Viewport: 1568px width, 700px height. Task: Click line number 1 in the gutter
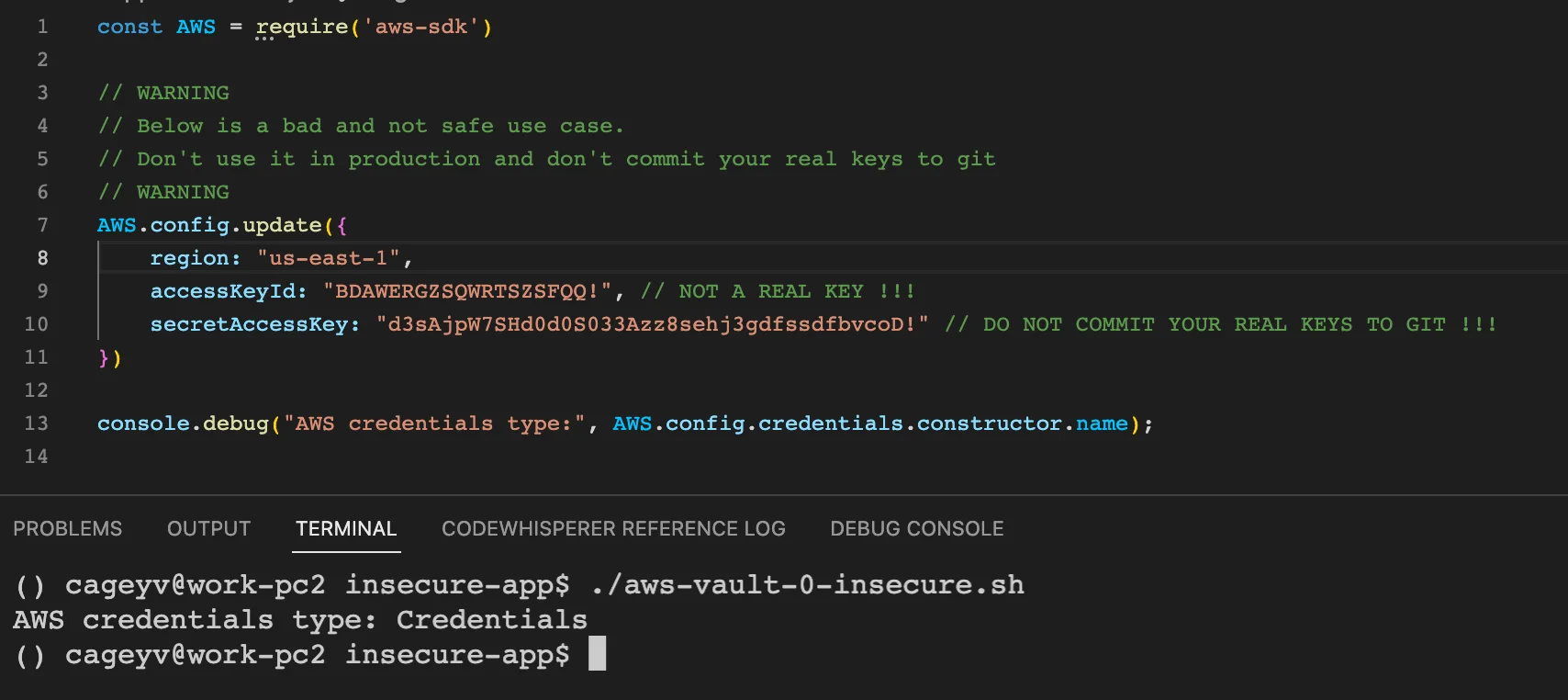pyautogui.click(x=42, y=27)
